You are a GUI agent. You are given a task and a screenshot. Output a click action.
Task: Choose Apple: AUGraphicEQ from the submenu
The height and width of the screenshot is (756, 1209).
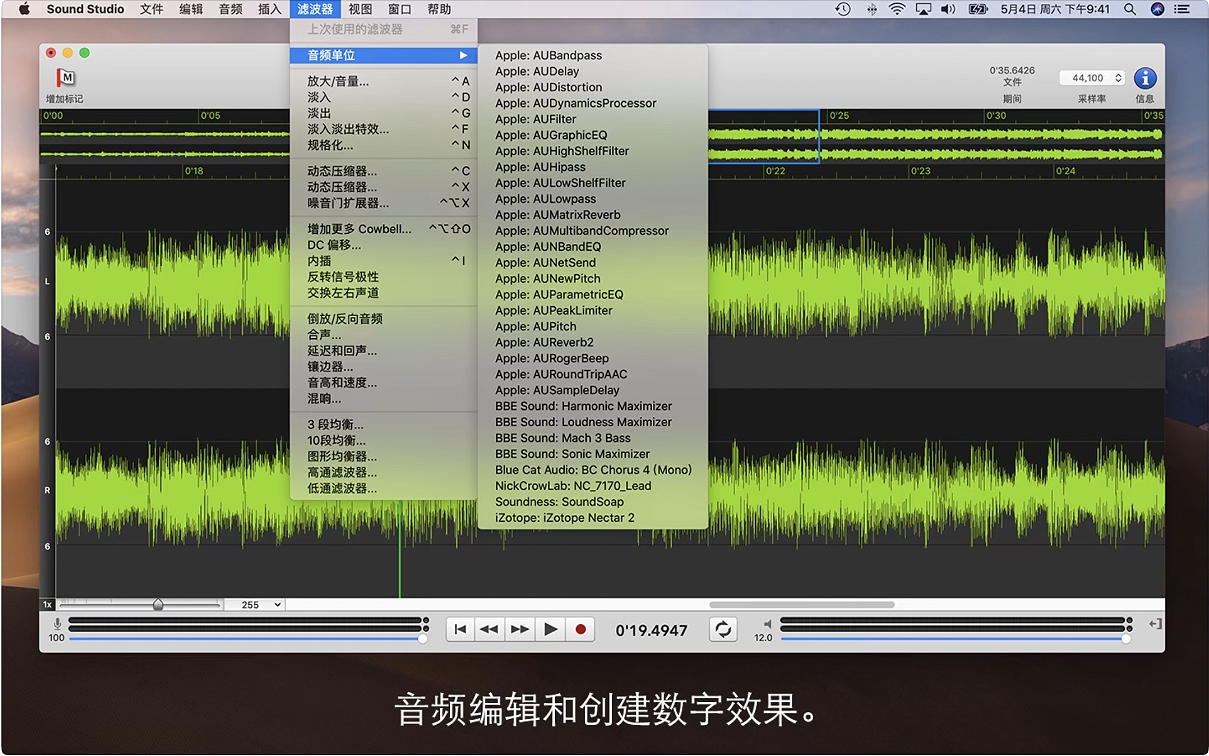pos(551,135)
